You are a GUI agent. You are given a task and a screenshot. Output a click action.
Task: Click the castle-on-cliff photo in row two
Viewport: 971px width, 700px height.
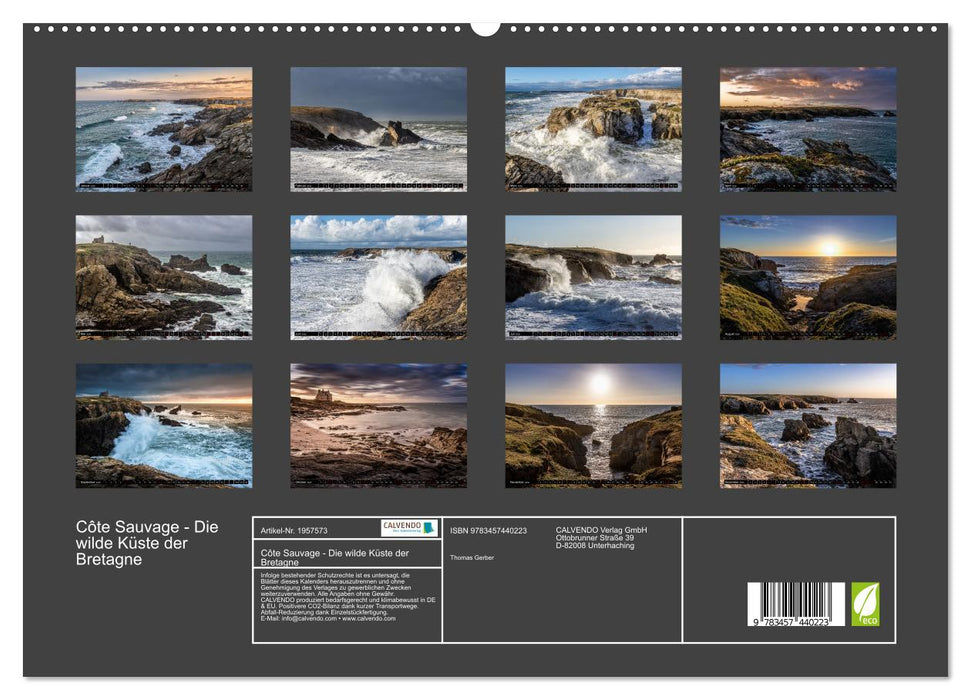point(165,278)
